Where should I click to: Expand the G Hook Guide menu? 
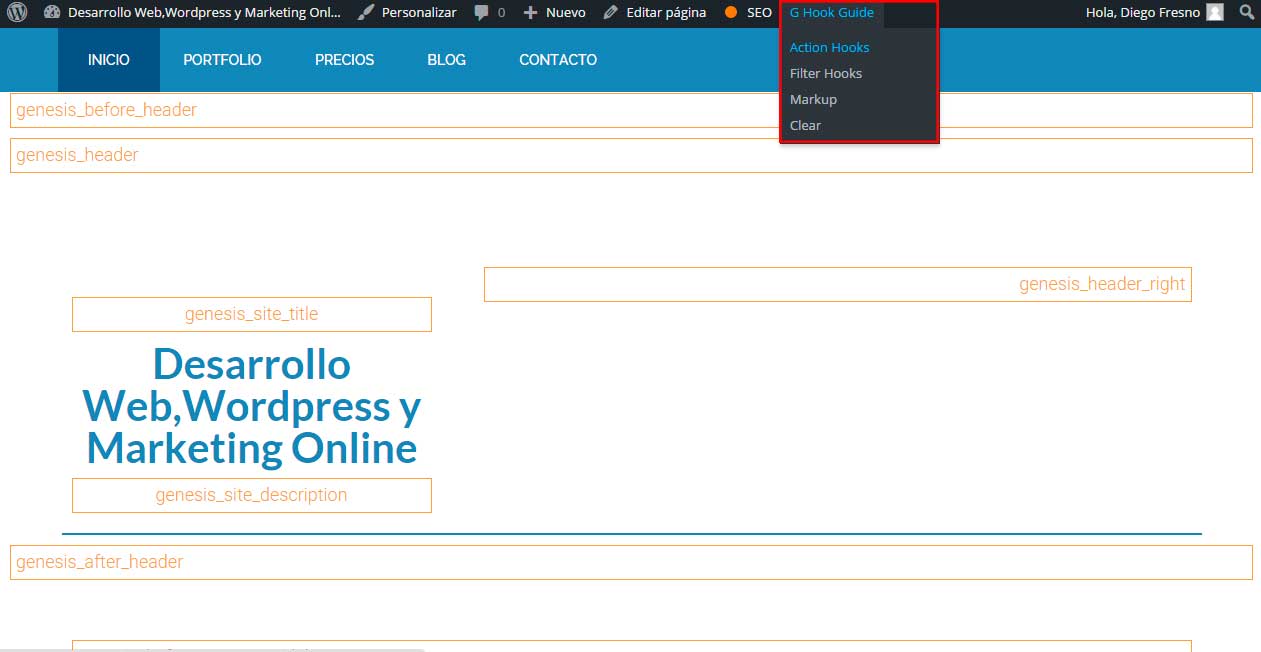click(831, 13)
